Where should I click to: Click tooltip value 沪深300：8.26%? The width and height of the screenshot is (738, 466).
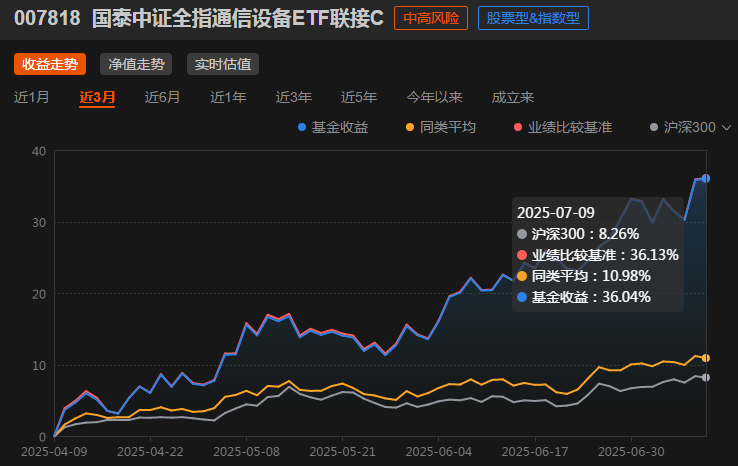coord(578,234)
